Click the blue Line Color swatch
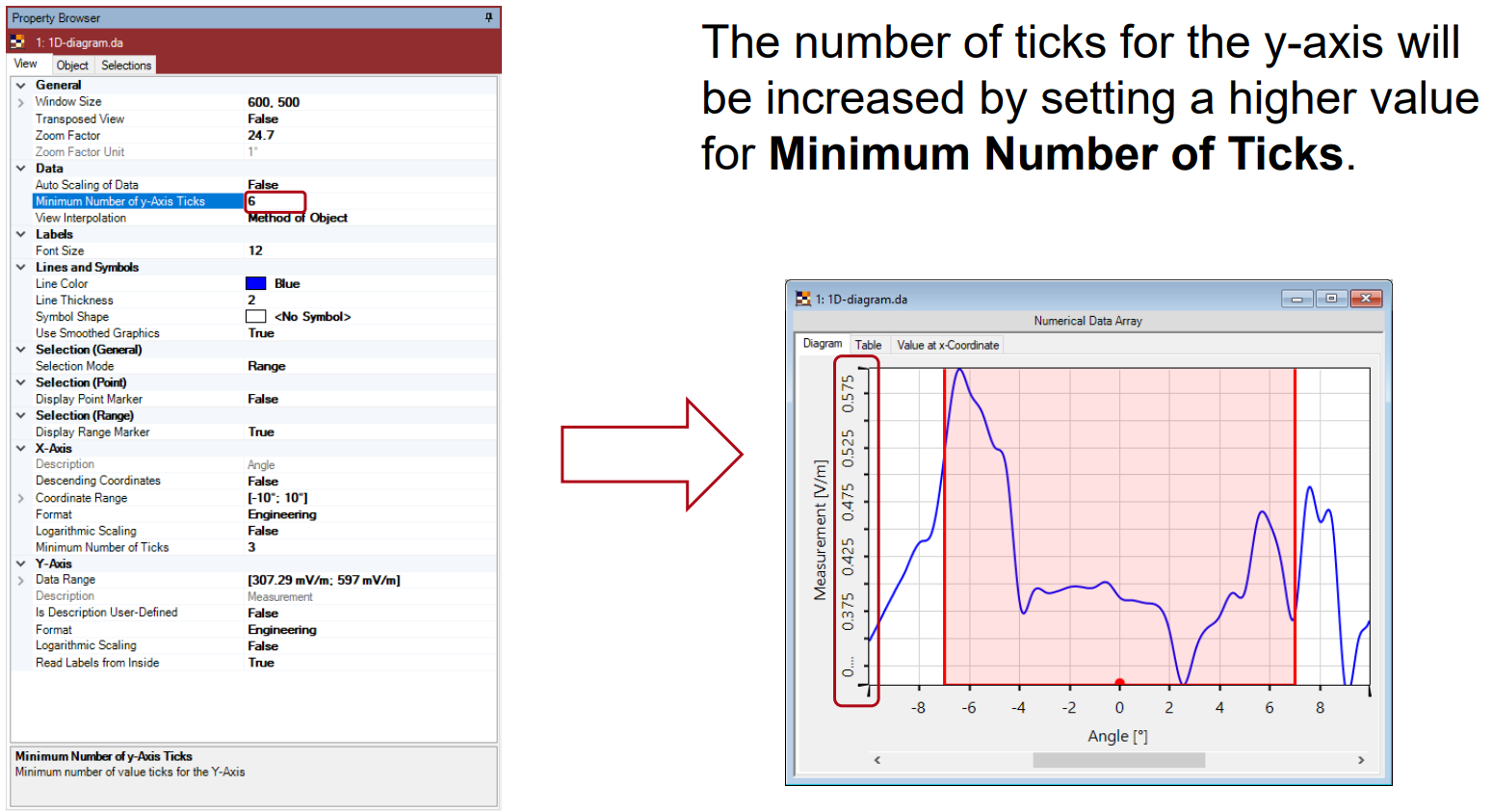This screenshot has width=1492, height=812. (x=256, y=283)
